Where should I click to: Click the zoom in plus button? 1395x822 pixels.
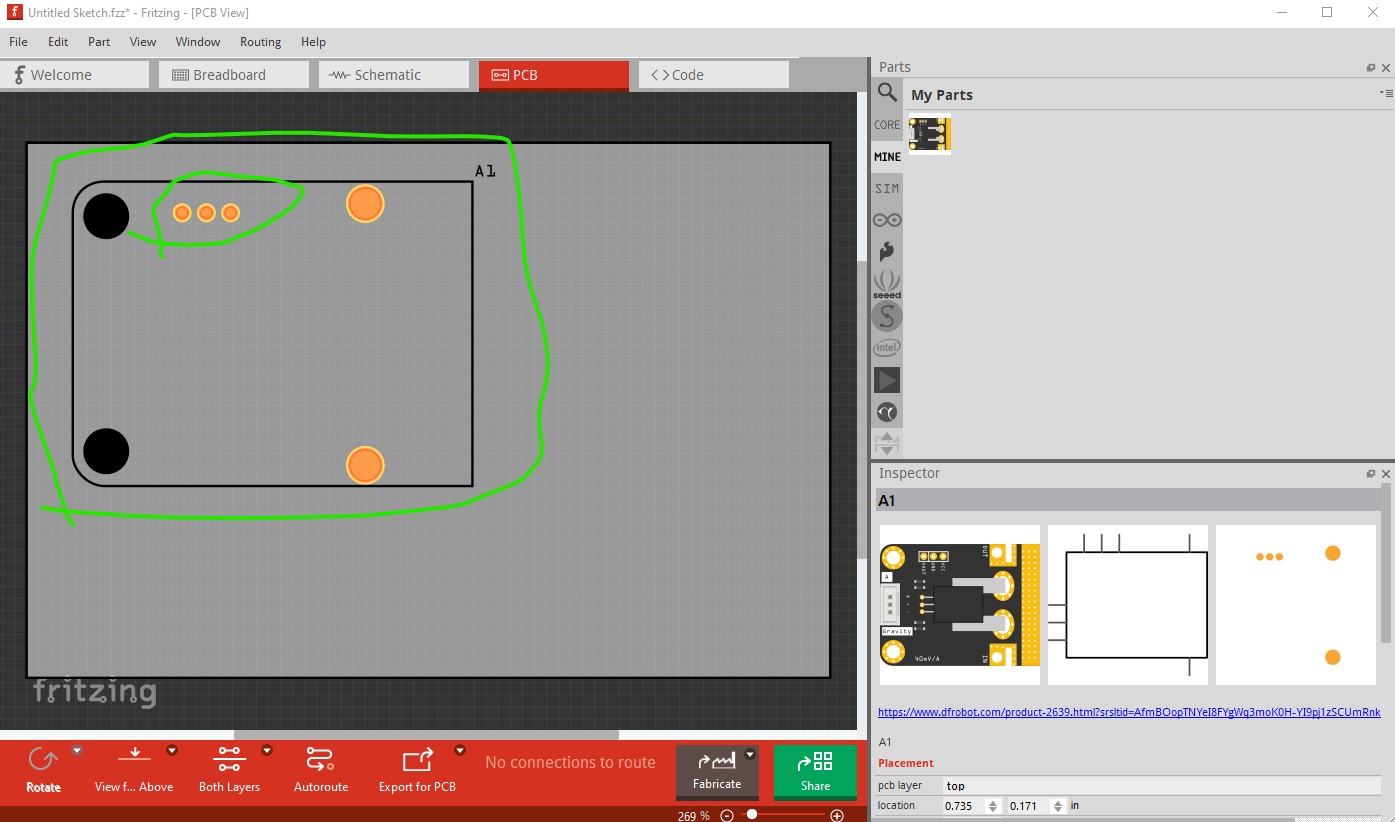(838, 816)
